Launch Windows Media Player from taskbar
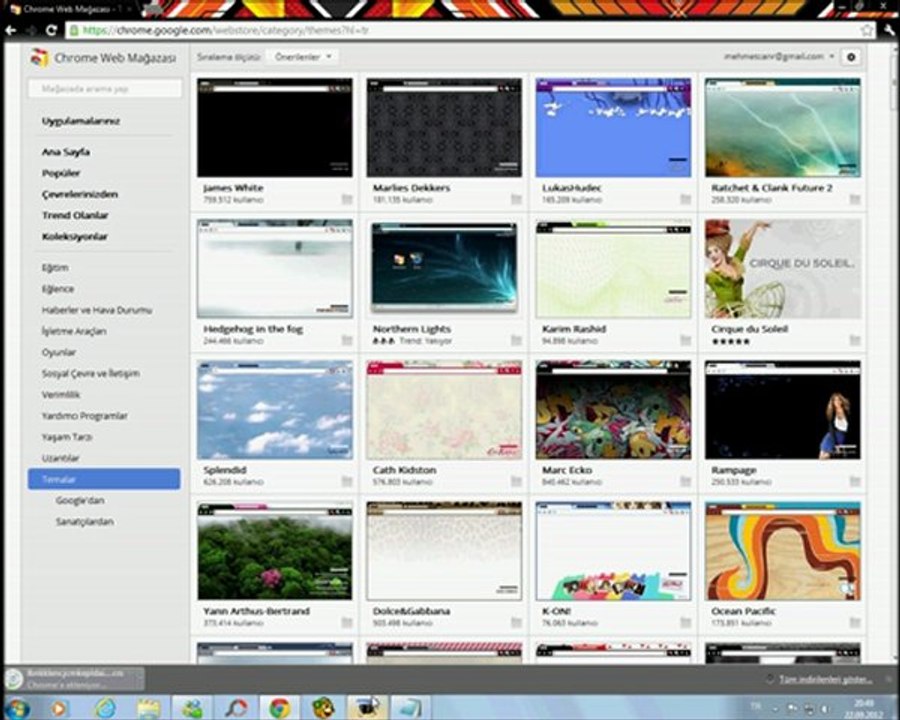900x720 pixels. coord(59,708)
